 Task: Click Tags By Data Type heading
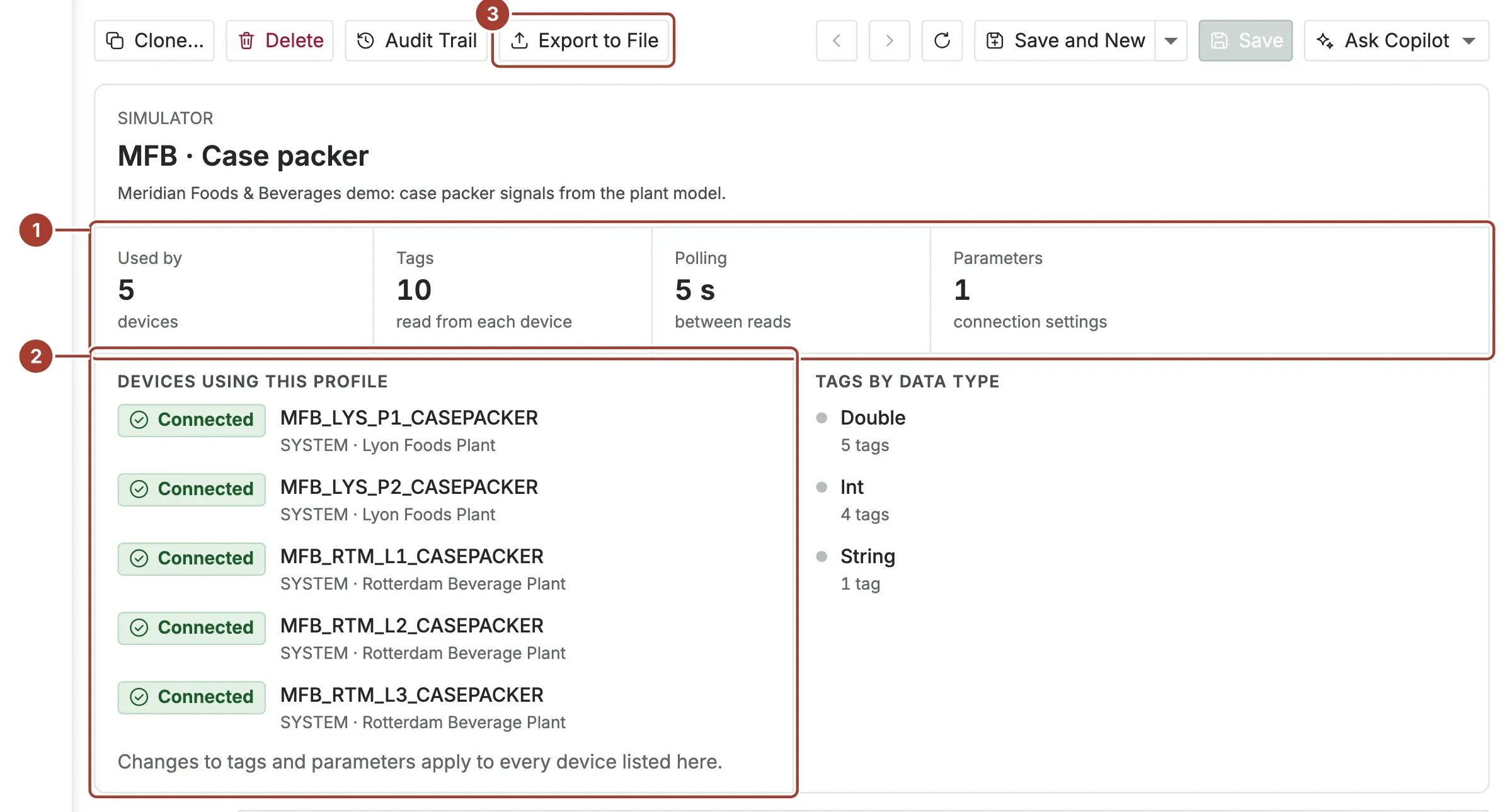pyautogui.click(x=908, y=382)
